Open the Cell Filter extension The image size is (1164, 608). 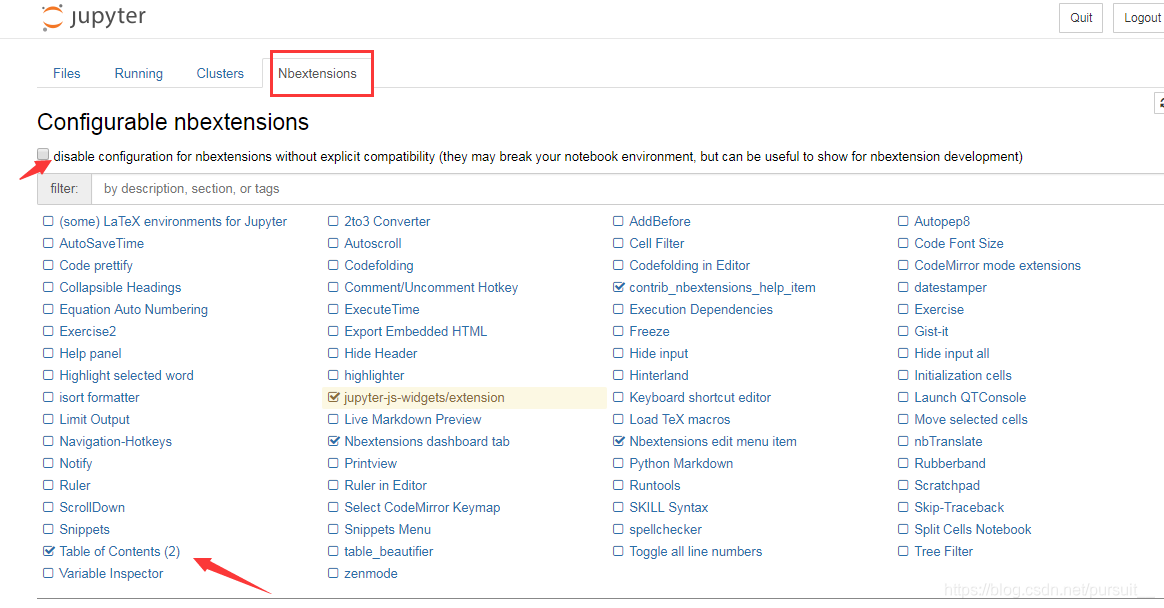click(657, 243)
